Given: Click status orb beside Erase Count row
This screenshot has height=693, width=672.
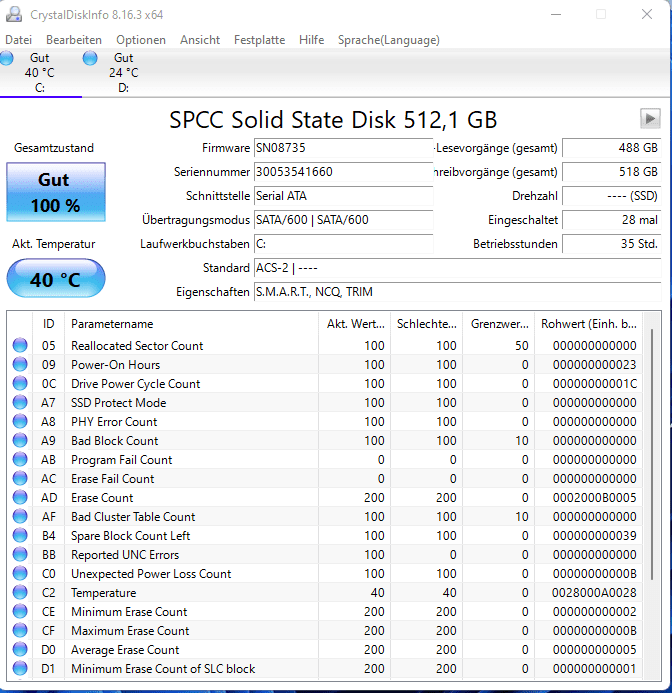Looking at the screenshot, I should tap(20, 498).
